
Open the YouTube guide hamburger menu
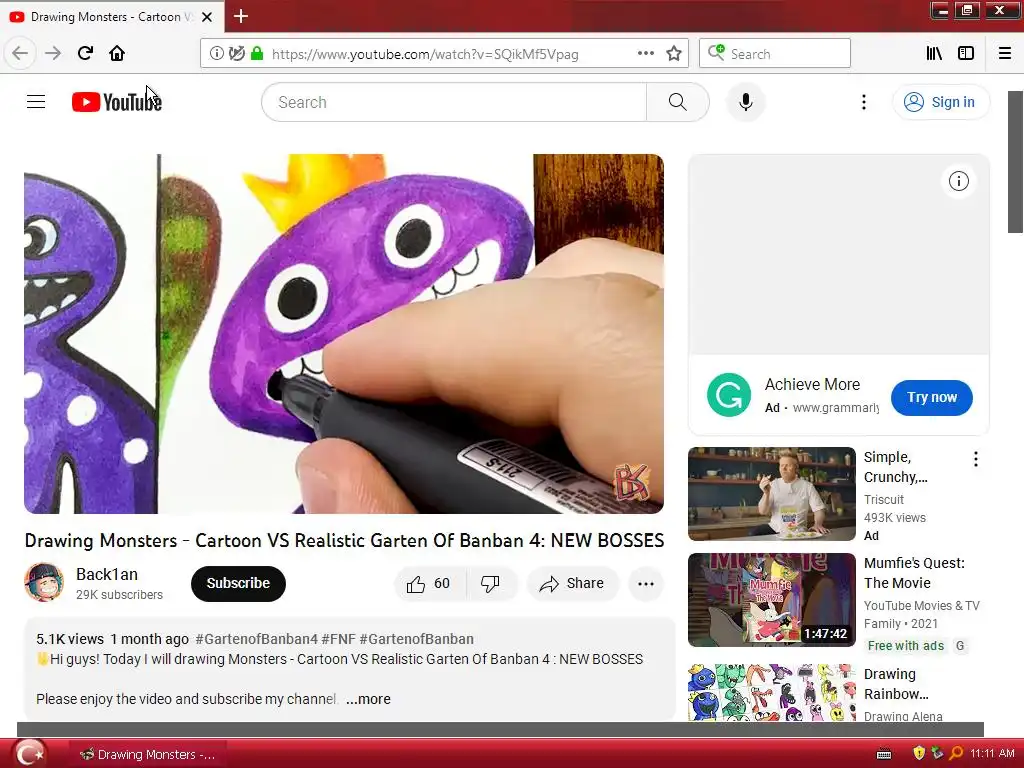pos(36,102)
